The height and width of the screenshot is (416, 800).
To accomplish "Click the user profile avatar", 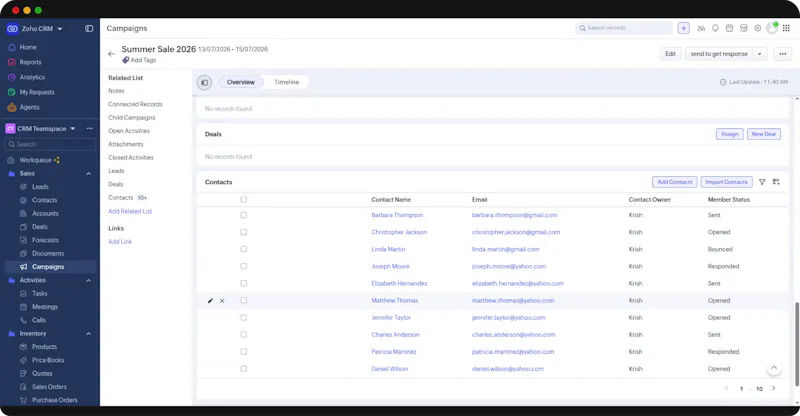I will [x=772, y=28].
